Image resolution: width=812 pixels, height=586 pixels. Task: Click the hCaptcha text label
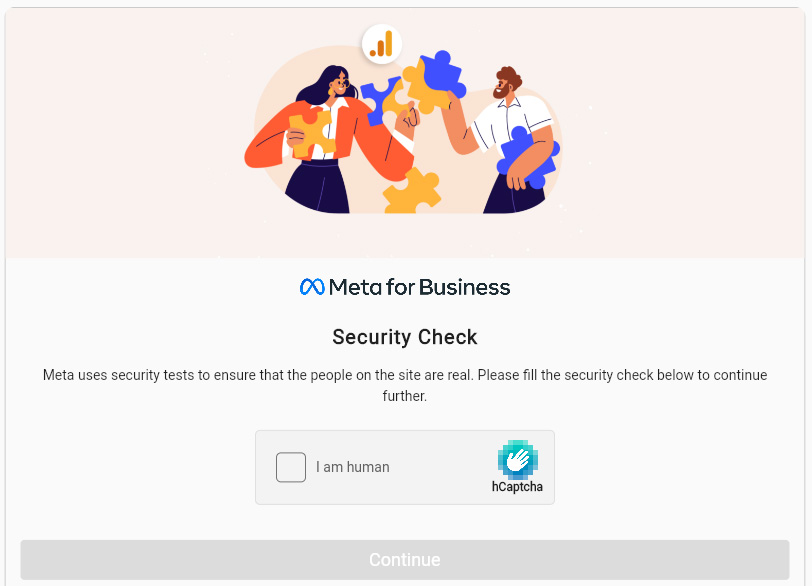pyautogui.click(x=517, y=487)
